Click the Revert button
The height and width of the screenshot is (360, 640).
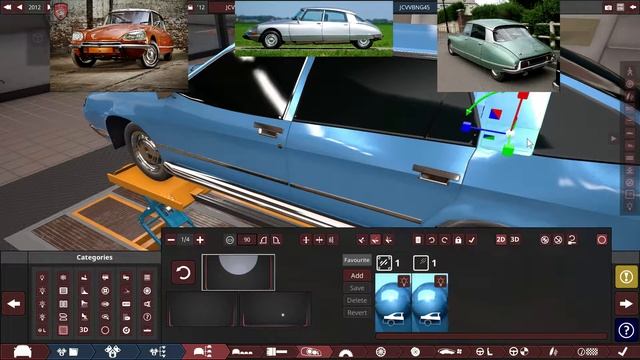point(357,313)
